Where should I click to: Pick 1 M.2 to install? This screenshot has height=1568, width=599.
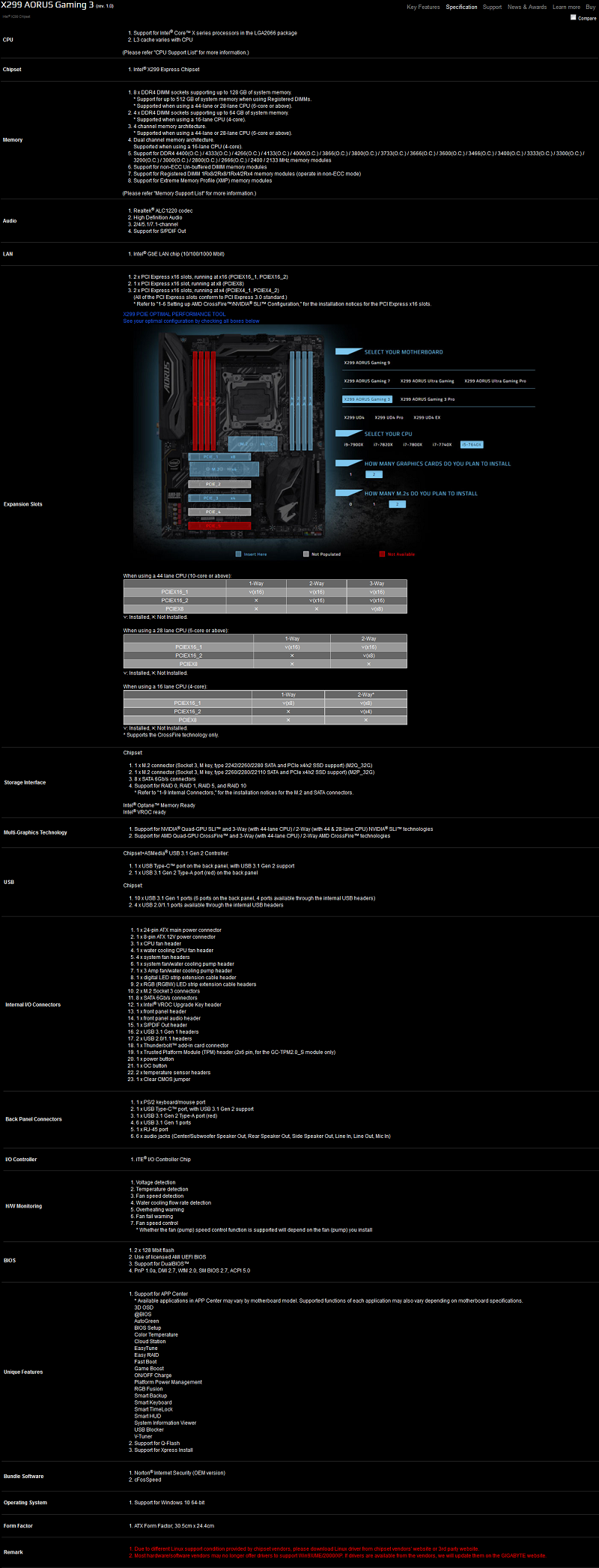(x=374, y=504)
